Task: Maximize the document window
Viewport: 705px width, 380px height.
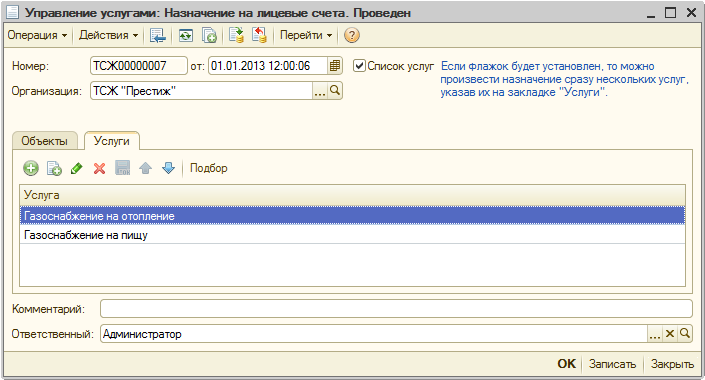Action: [670, 13]
